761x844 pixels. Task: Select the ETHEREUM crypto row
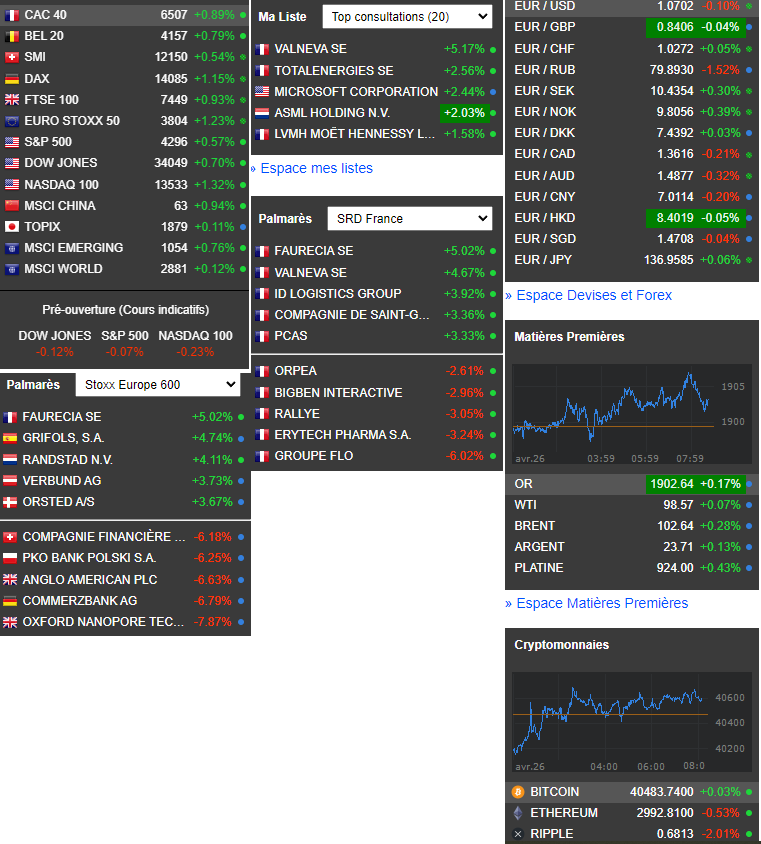click(x=632, y=813)
